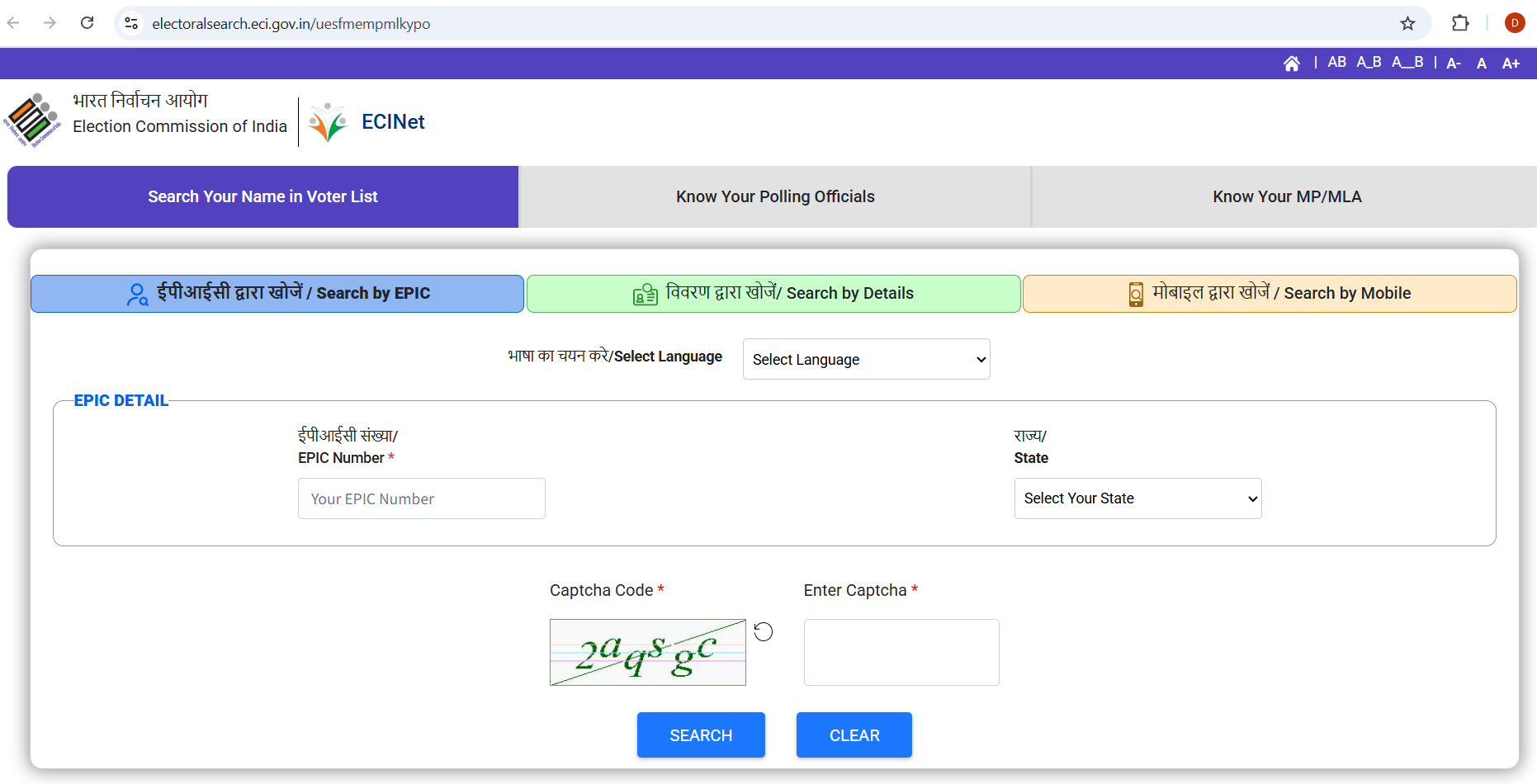Bookmark this page with star icon
The image size is (1537, 784).
tap(1407, 23)
